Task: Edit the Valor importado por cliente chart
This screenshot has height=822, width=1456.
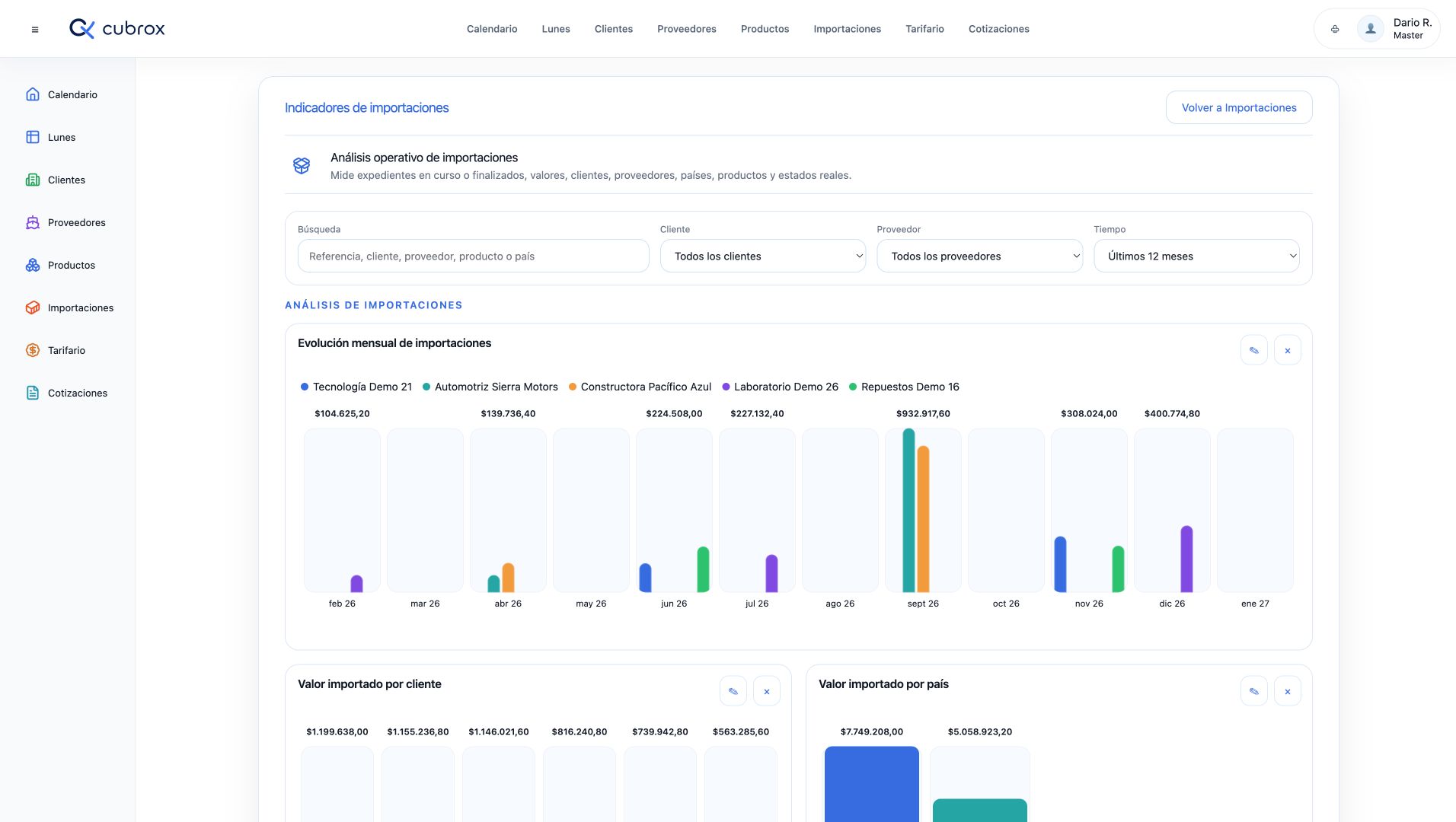Action: (733, 691)
